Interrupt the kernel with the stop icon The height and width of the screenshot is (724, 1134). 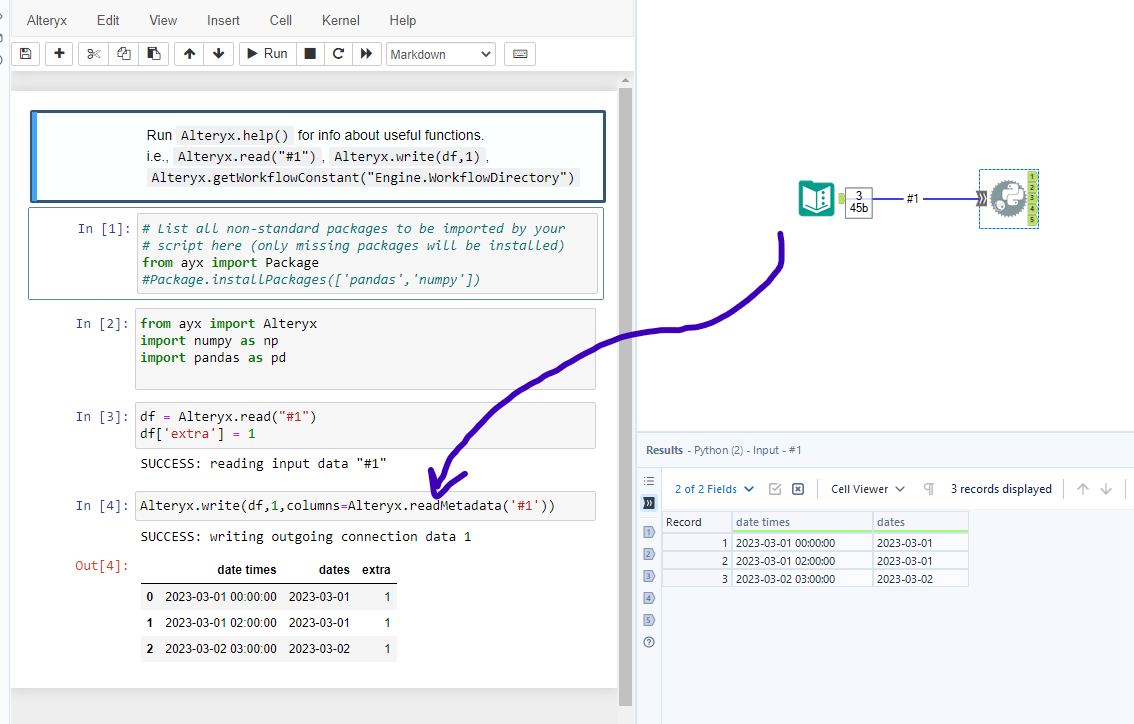tap(310, 54)
